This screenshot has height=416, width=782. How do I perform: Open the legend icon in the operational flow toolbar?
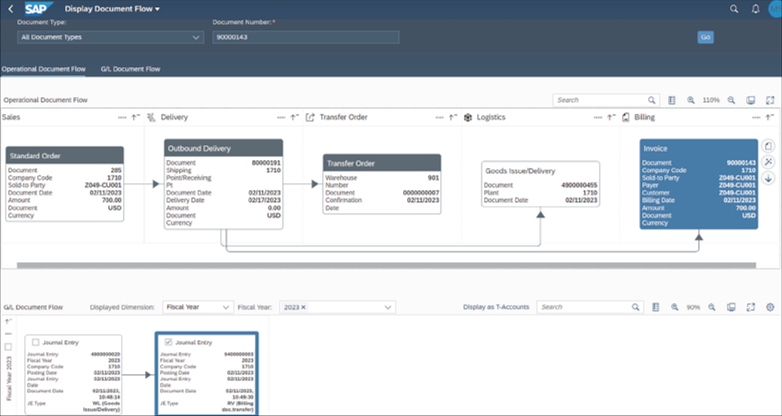click(672, 101)
